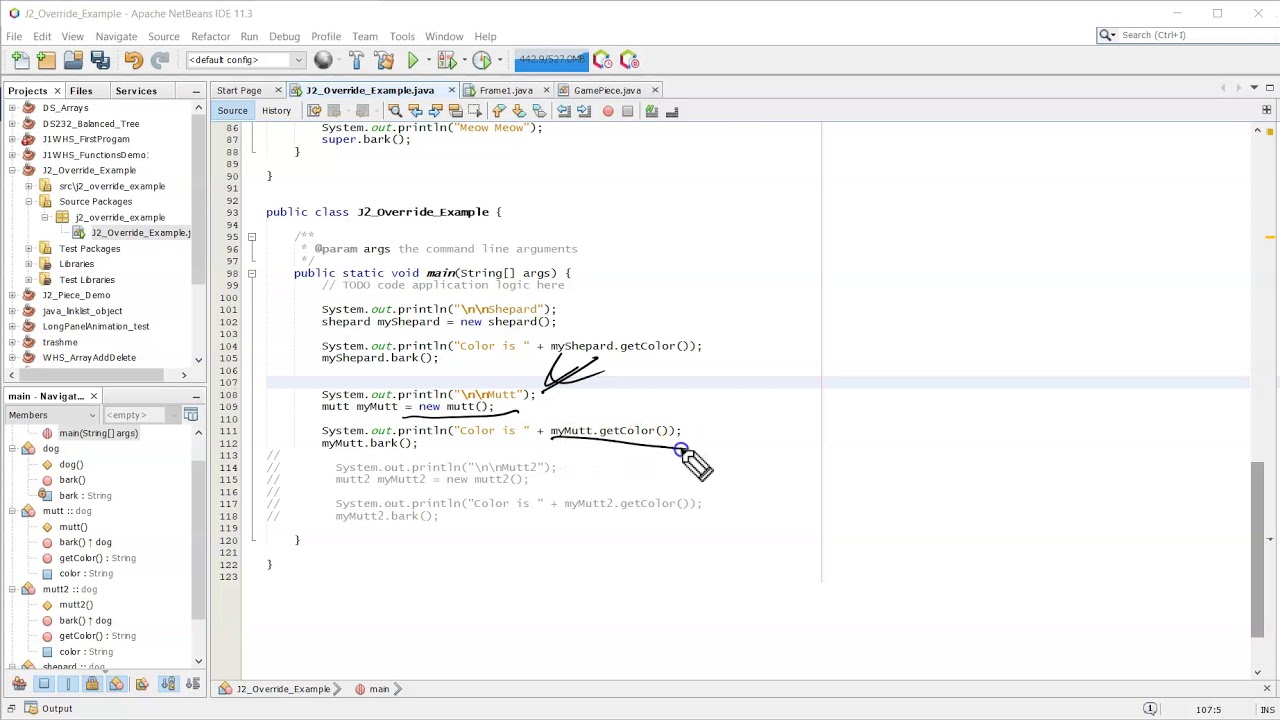Run the project with green arrow
Screen dimensions: 1280x720
point(412,61)
